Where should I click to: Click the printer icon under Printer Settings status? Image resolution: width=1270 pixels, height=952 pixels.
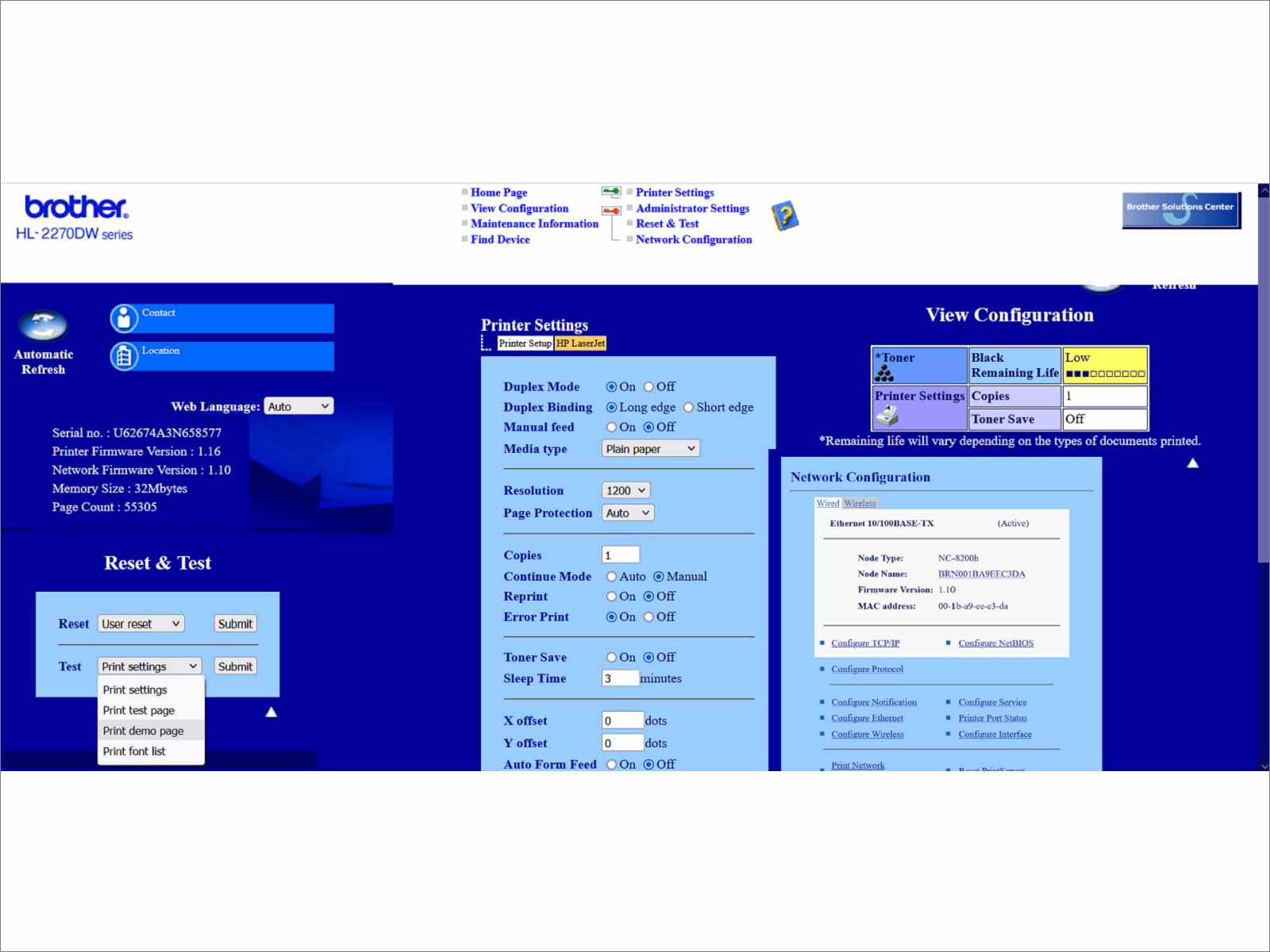point(887,415)
